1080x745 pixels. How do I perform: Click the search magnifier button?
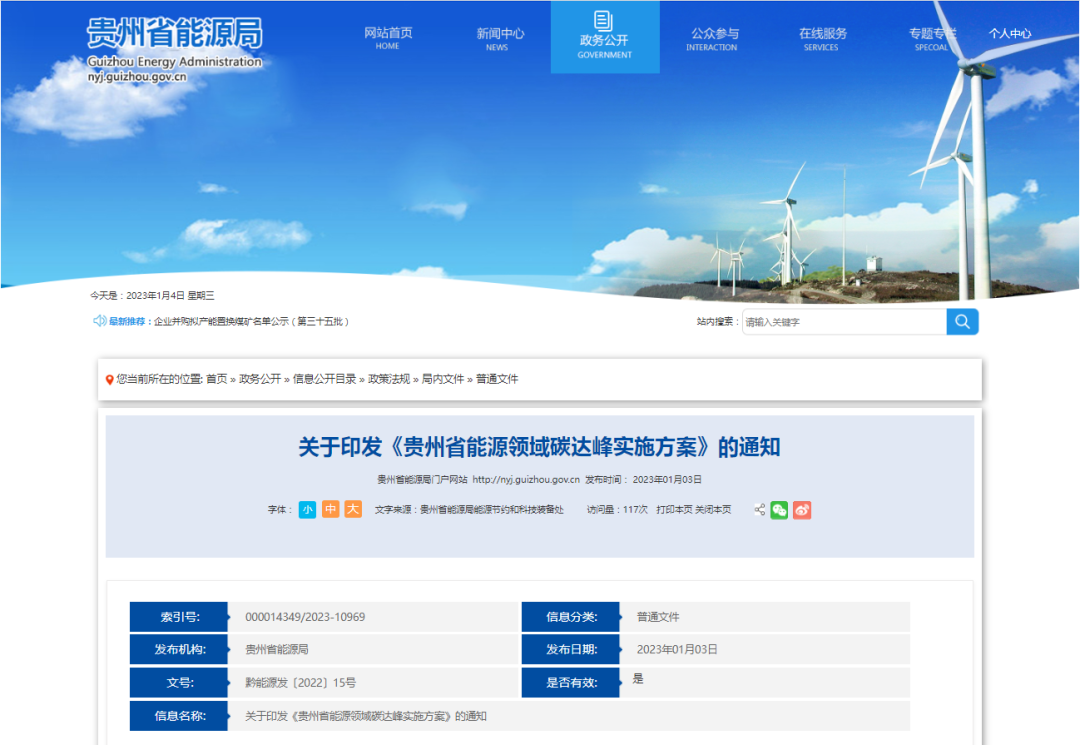tap(962, 321)
